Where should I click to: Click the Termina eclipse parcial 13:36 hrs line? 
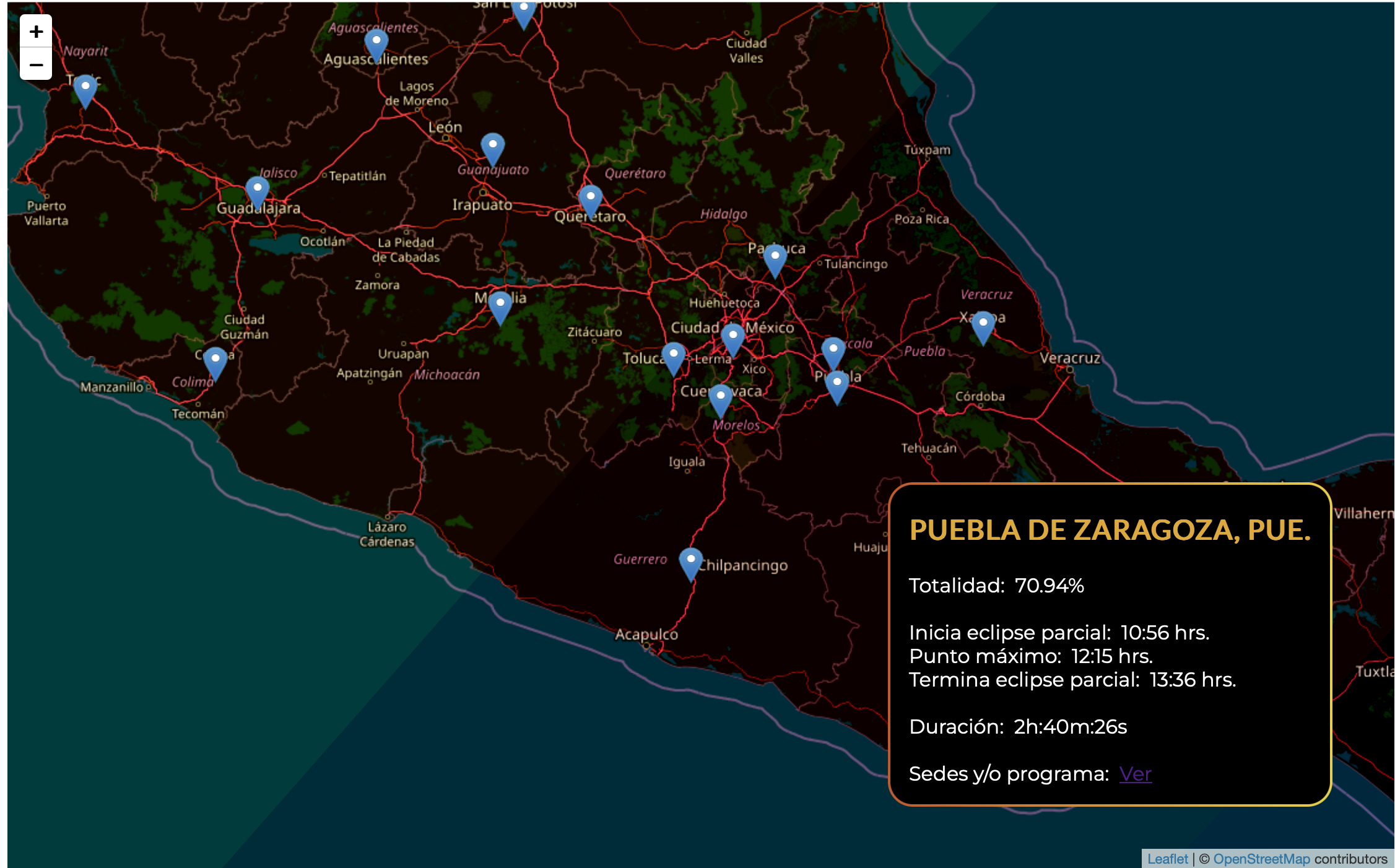[1072, 680]
